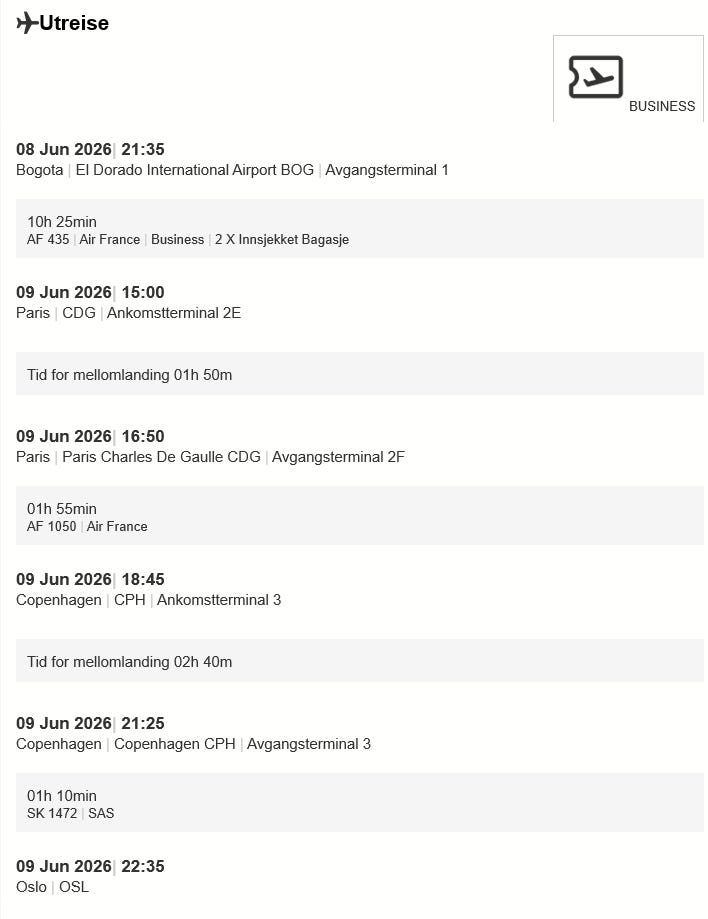Click Ankomstterminal 2E text
This screenshot has height=919, width=708.
(x=174, y=313)
